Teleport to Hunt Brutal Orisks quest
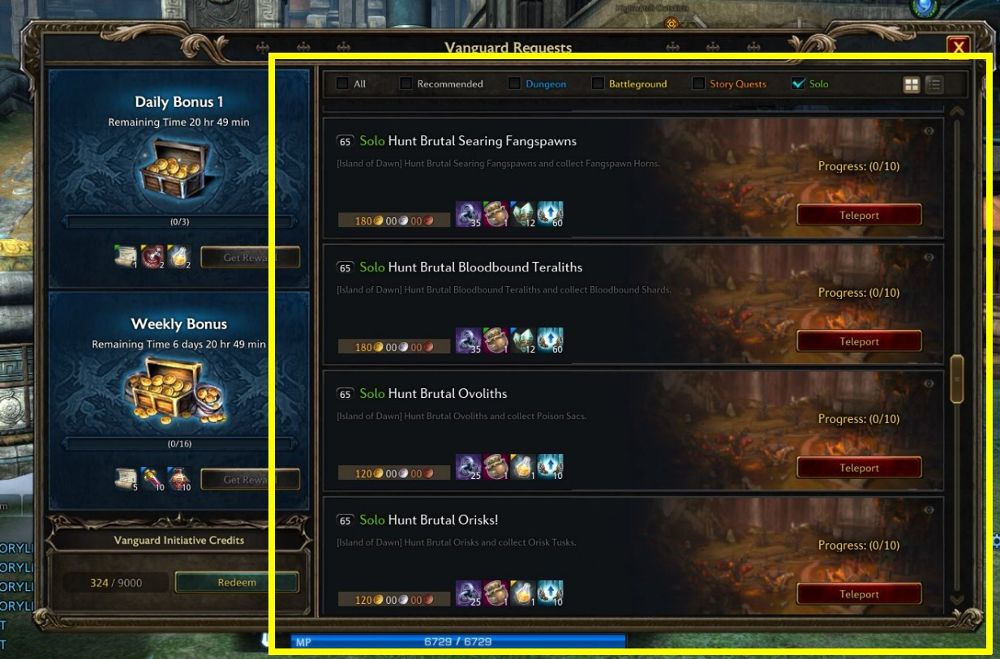 click(x=859, y=594)
